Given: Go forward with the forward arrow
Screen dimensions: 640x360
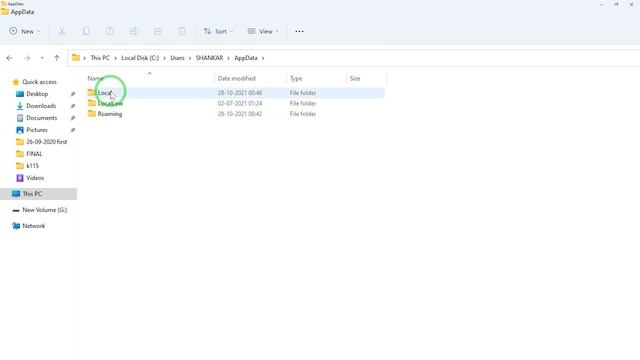Looking at the screenshot, I should (x=27, y=58).
